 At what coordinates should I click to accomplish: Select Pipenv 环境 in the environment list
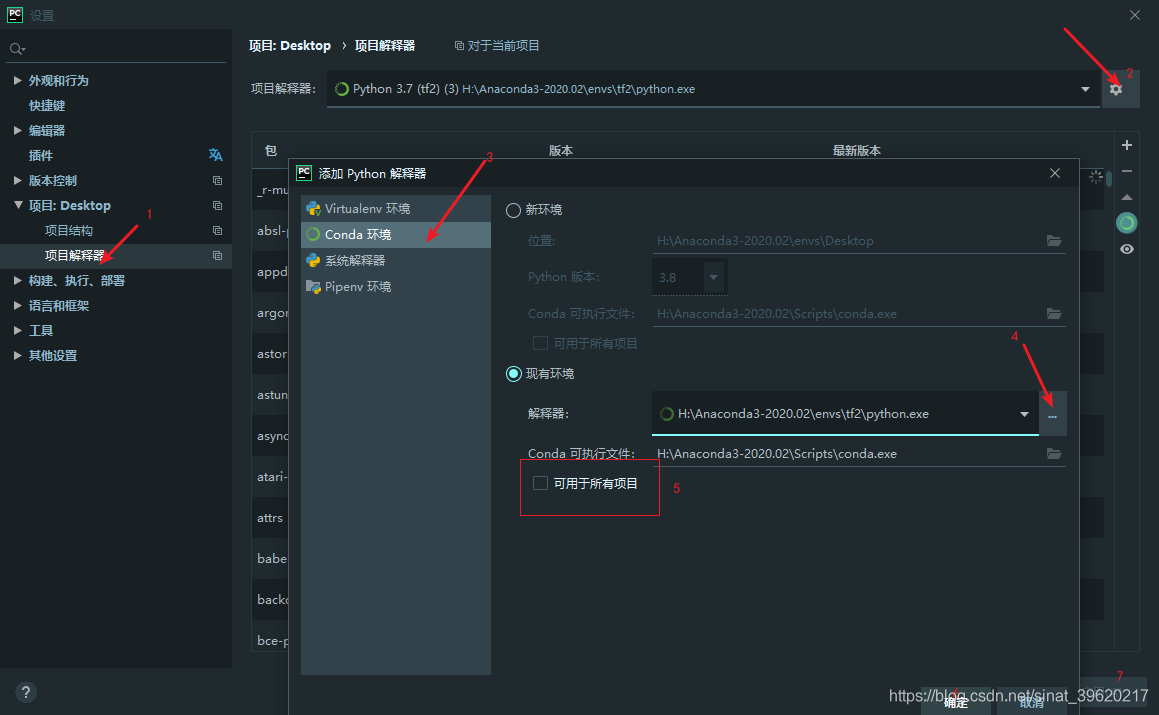click(395, 286)
